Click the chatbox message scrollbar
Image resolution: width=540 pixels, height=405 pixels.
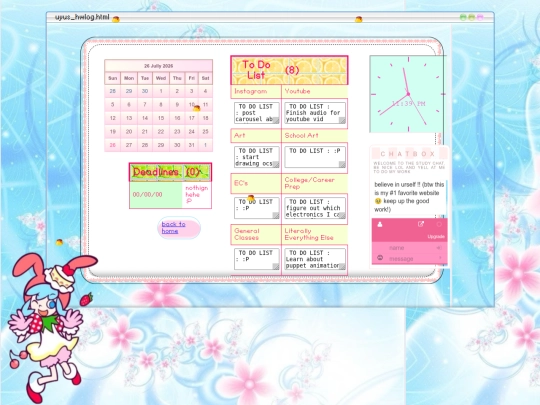coord(446,197)
